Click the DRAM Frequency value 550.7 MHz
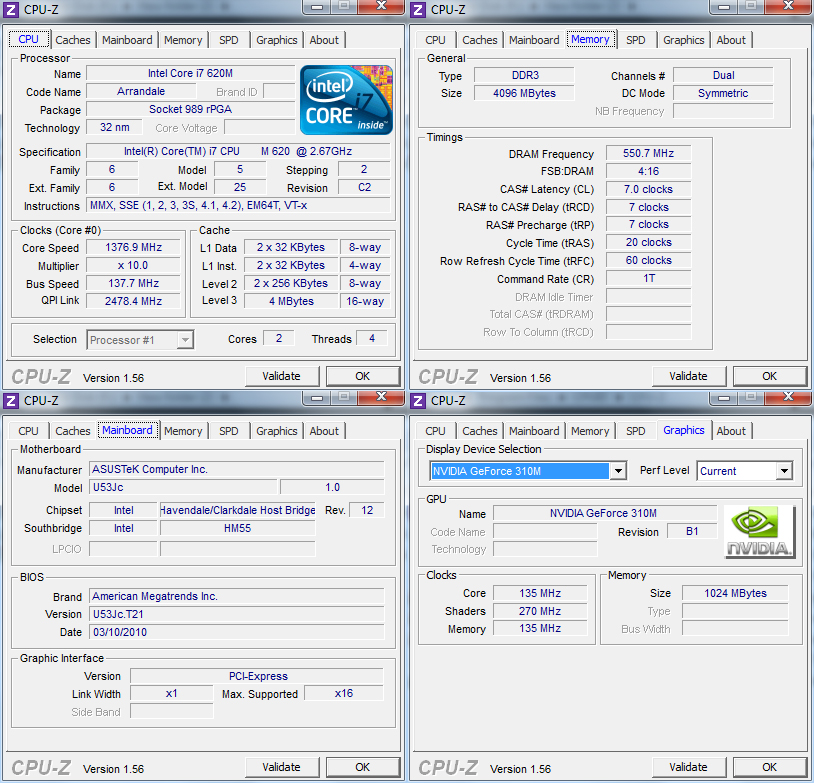The height and width of the screenshot is (783, 814). (x=648, y=154)
